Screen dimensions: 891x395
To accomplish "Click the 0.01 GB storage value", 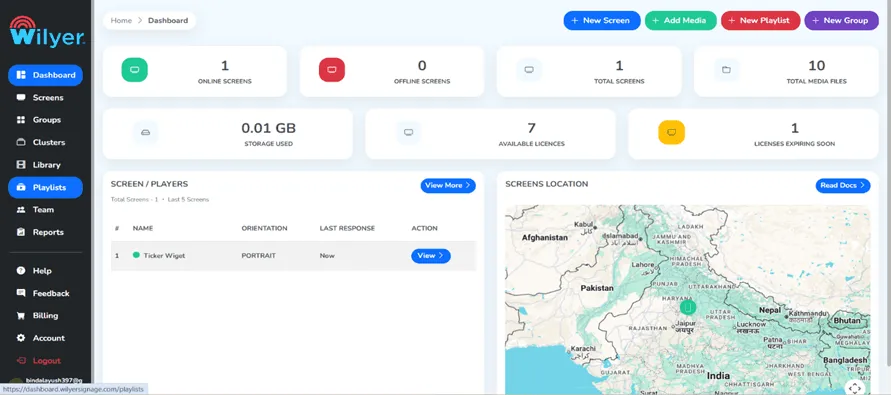I will coord(268,128).
